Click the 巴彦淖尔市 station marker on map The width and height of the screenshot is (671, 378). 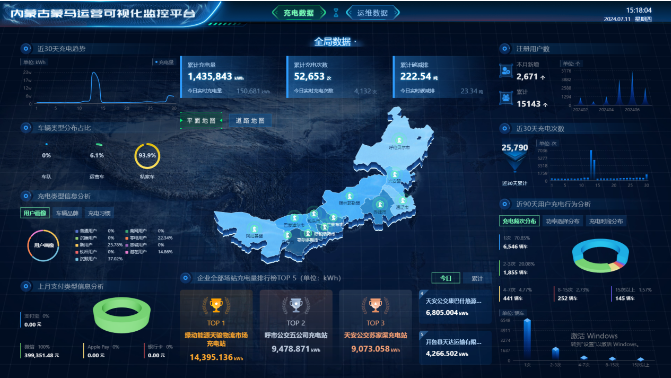tap(294, 218)
